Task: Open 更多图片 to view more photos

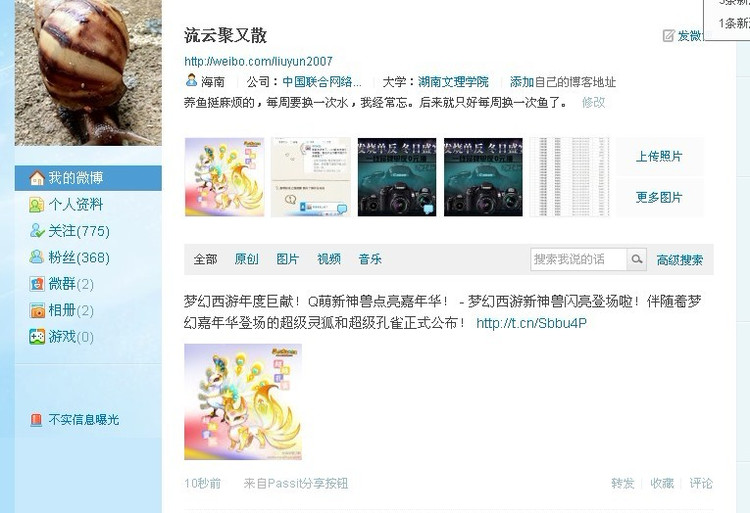Action: click(659, 197)
